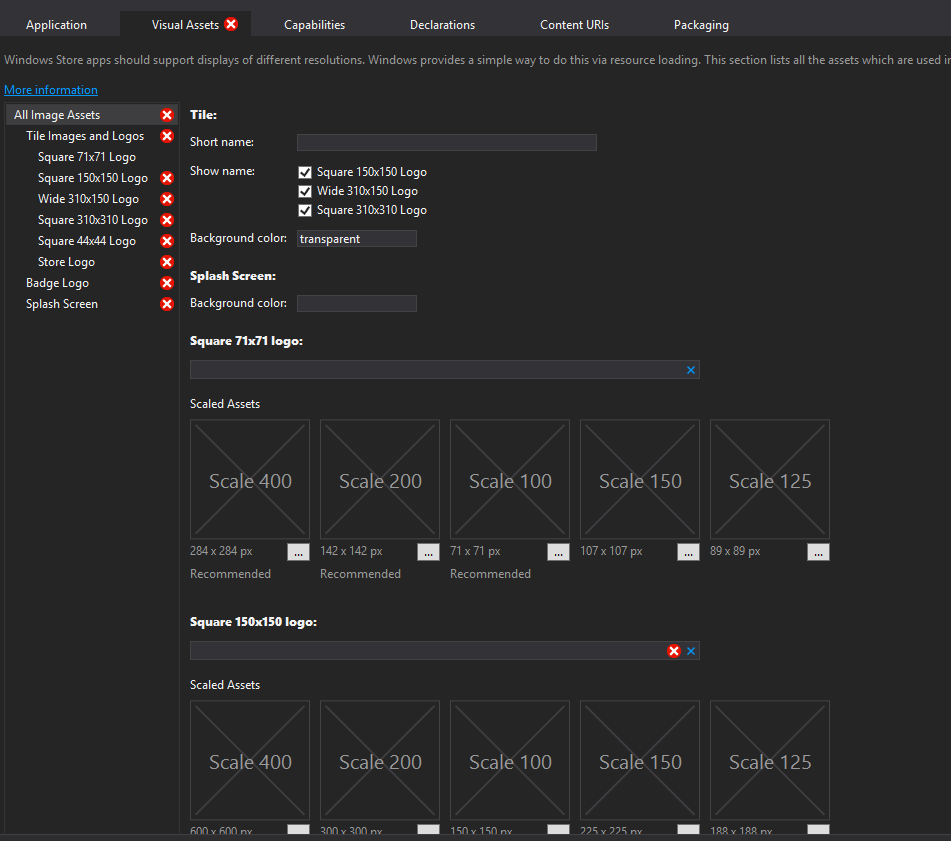Click error icon beside Badge Logo

167,283
